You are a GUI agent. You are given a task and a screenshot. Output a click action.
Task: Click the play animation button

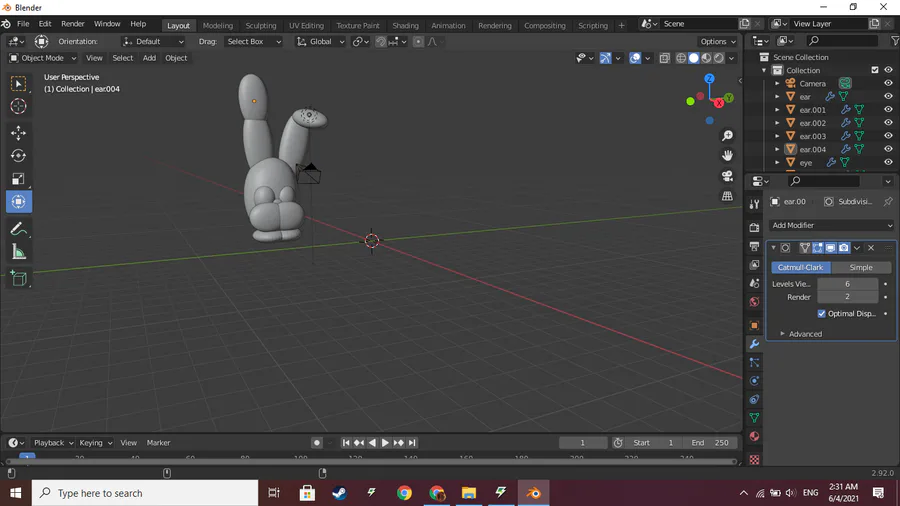point(385,443)
